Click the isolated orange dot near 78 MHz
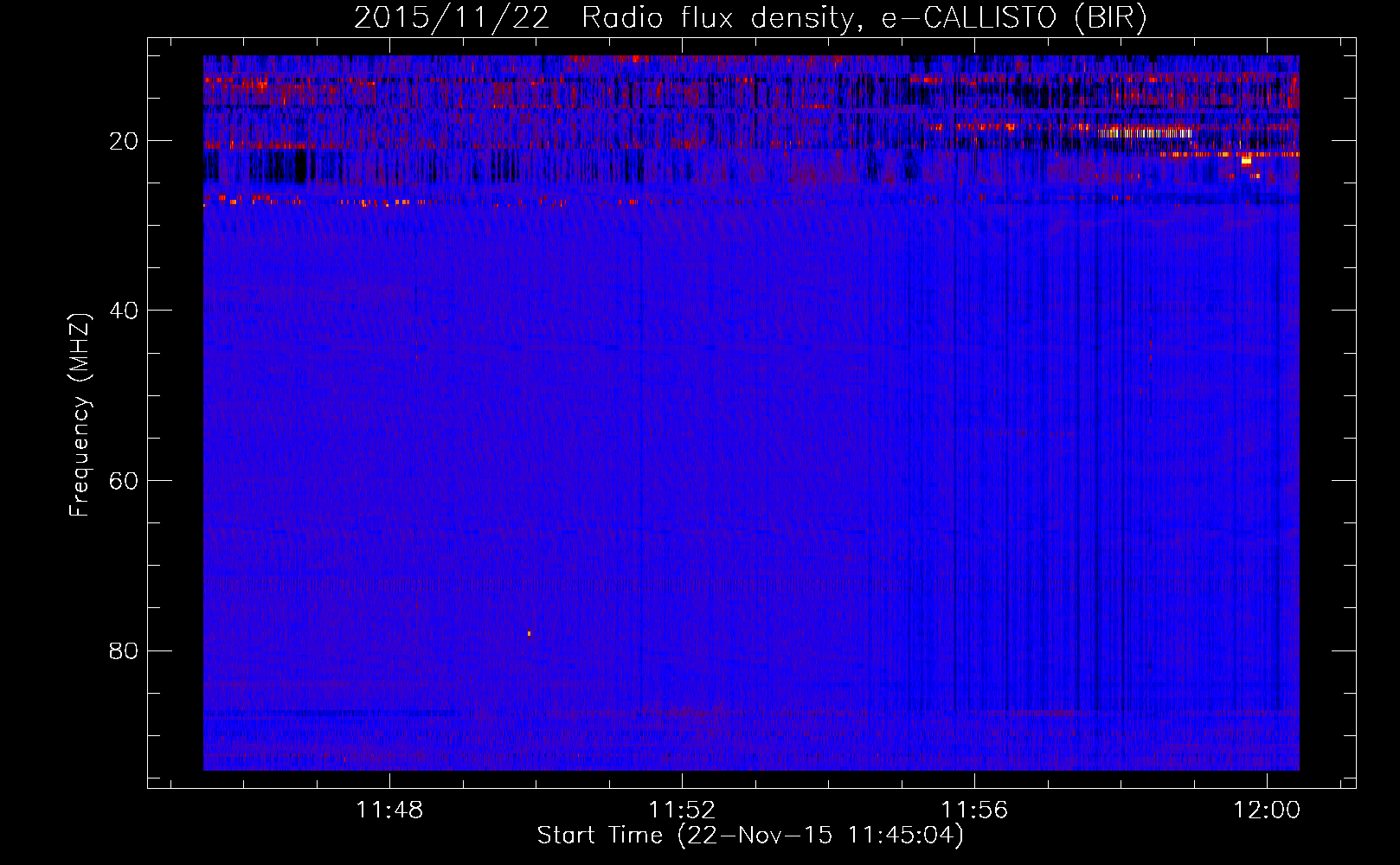 pyautogui.click(x=529, y=633)
